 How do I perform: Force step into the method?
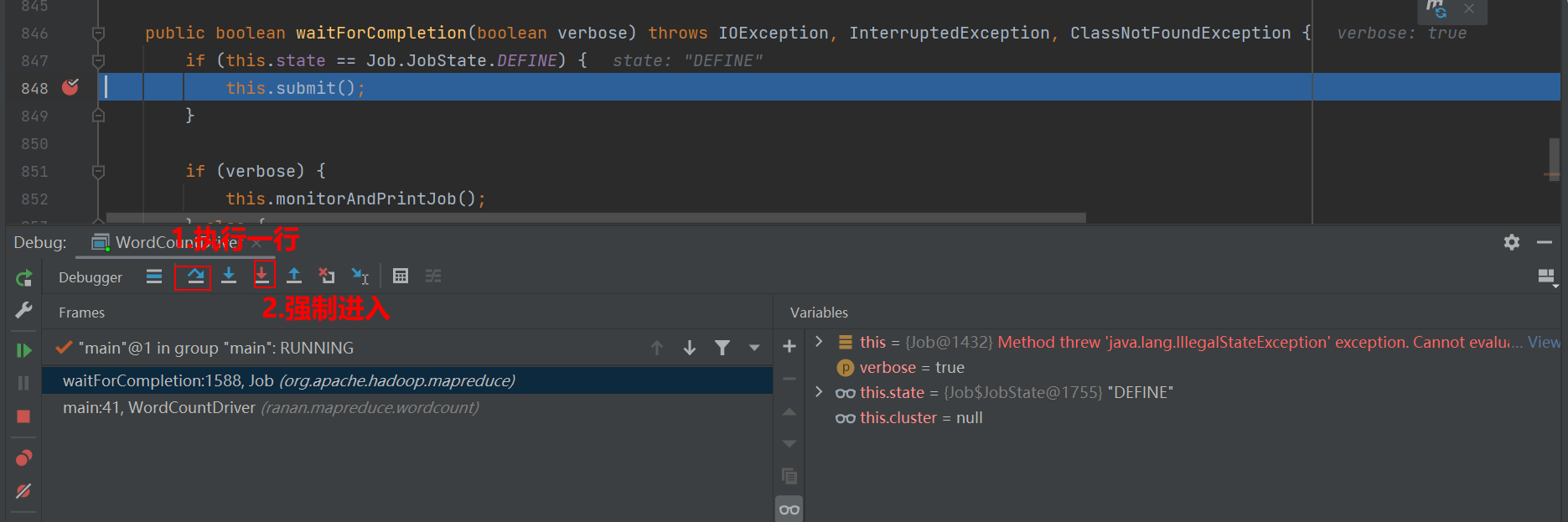262,276
